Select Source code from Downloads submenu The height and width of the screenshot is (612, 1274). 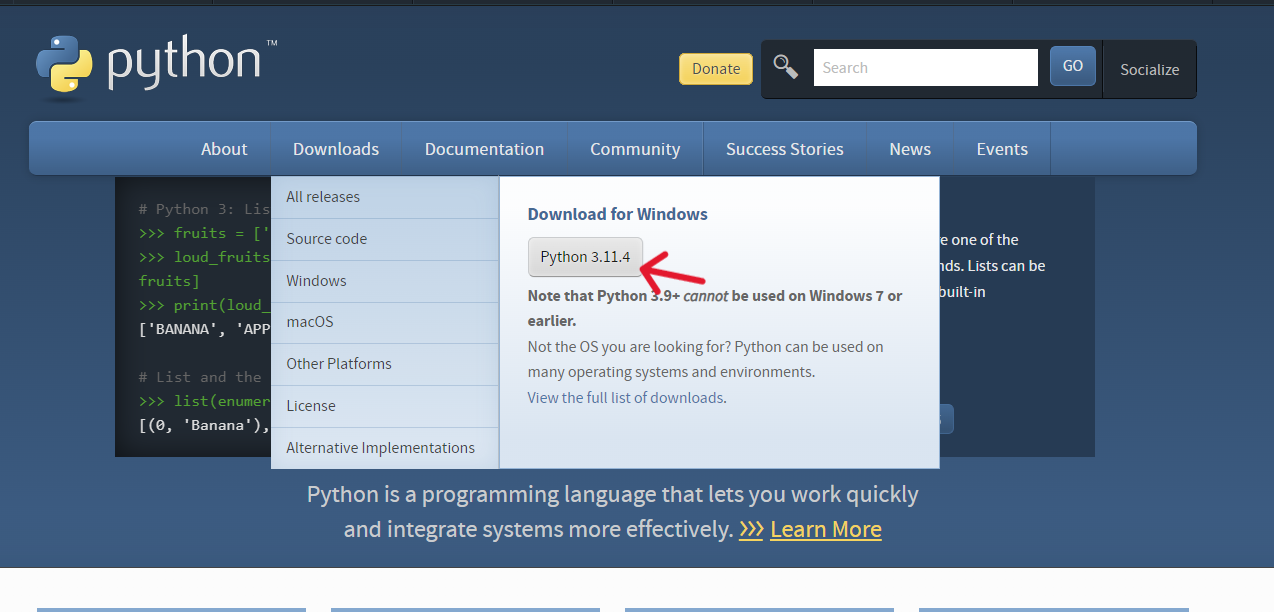click(385, 239)
